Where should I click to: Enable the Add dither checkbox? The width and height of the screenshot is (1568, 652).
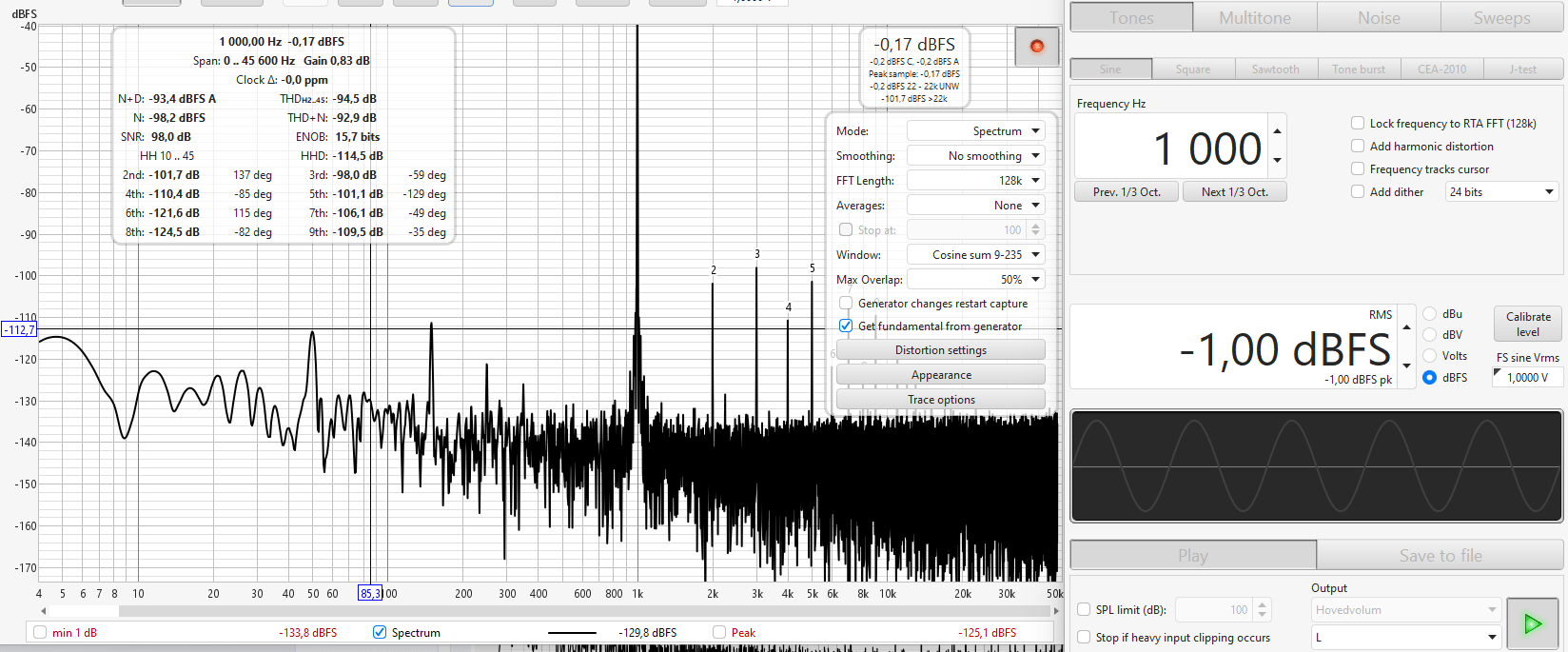pos(1358,191)
